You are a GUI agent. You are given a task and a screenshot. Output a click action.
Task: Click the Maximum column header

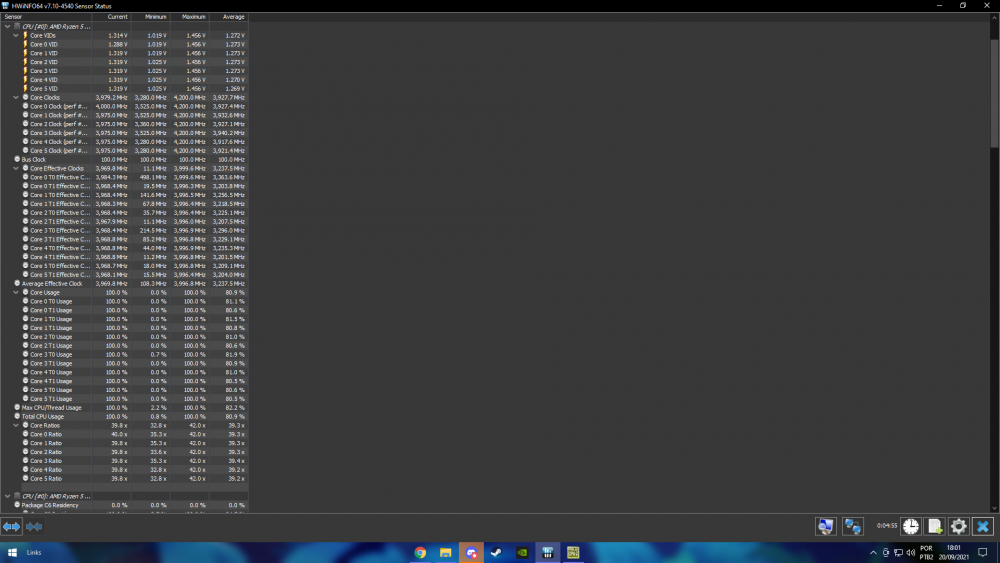tap(189, 17)
